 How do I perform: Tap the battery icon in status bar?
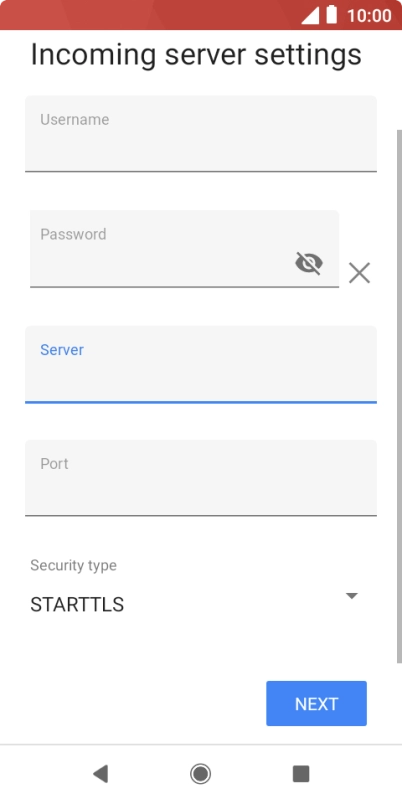coord(332,15)
